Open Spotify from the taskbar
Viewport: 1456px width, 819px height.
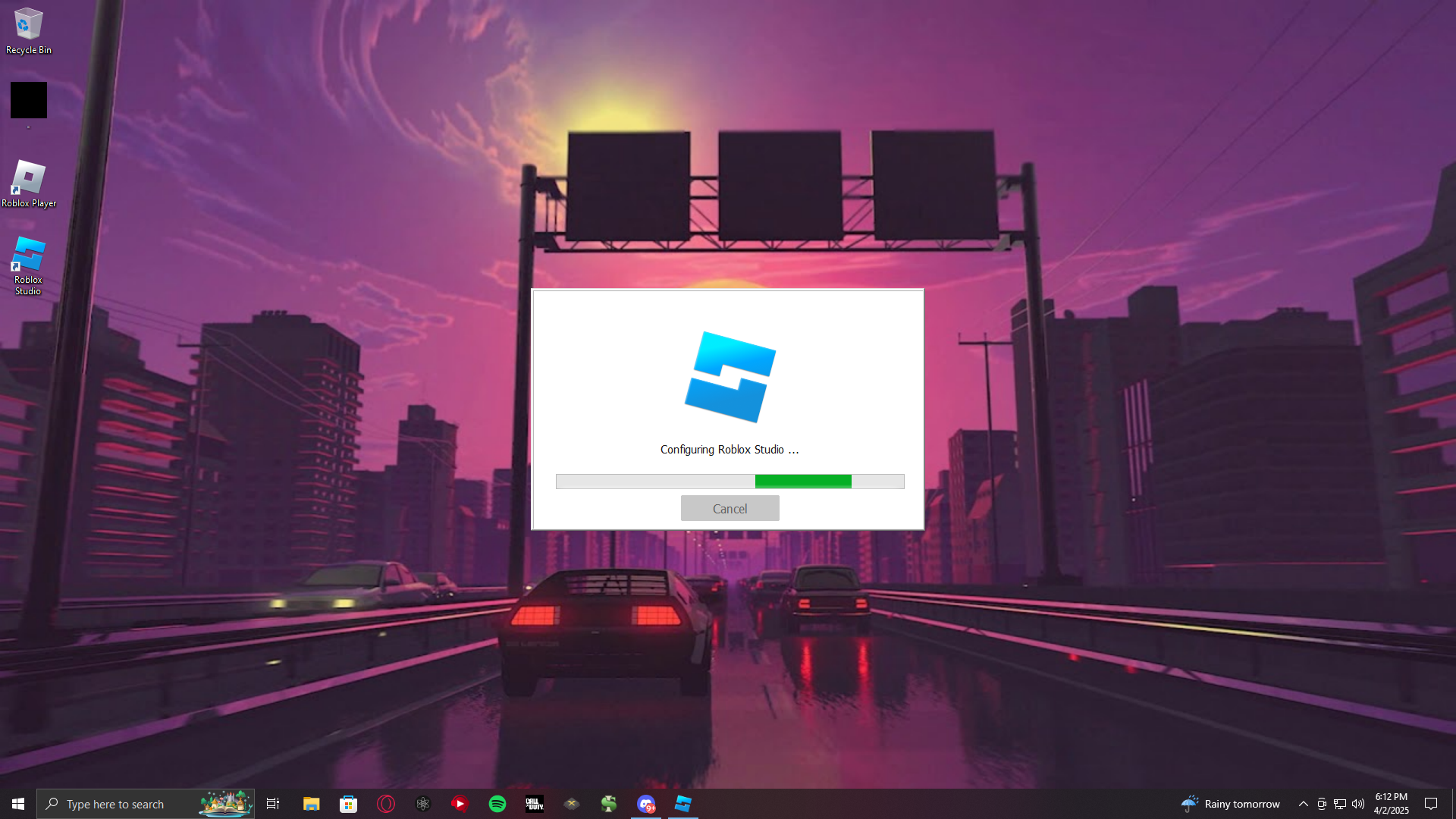(x=497, y=804)
